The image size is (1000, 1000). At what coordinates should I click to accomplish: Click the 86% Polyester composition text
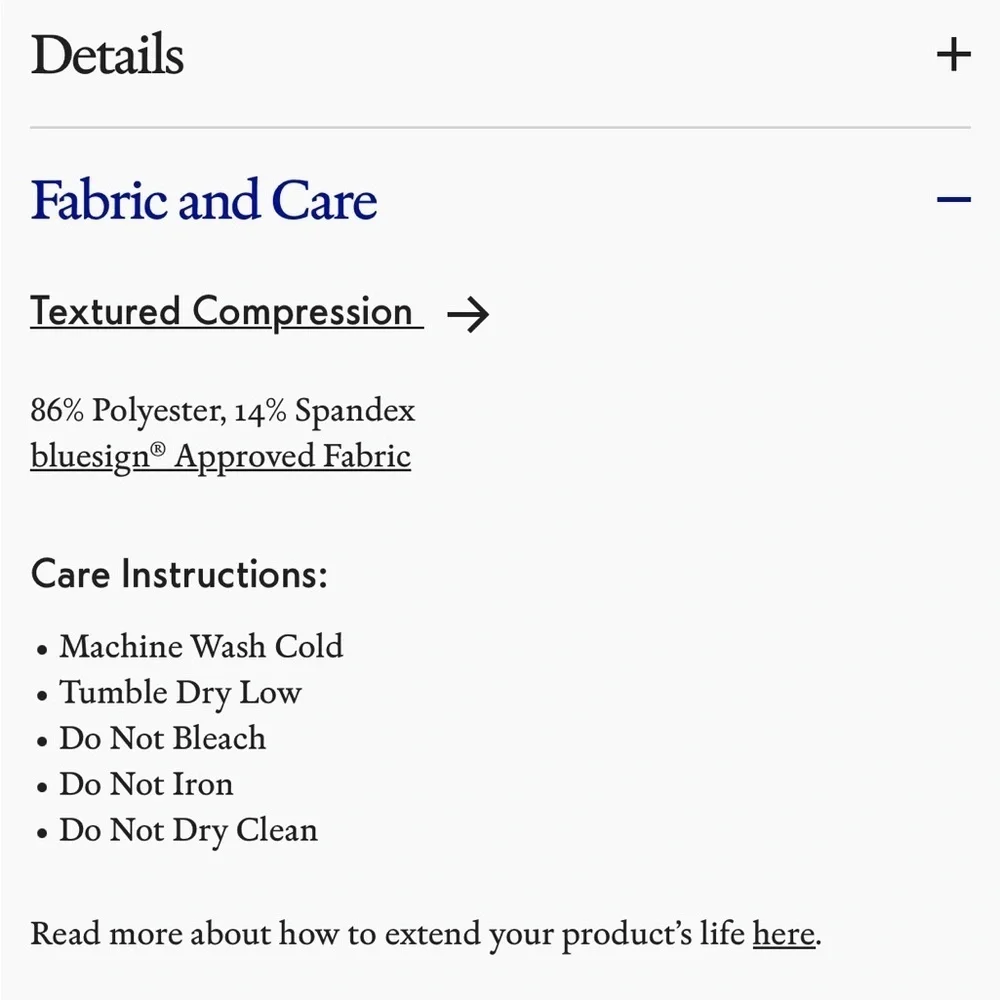point(128,410)
